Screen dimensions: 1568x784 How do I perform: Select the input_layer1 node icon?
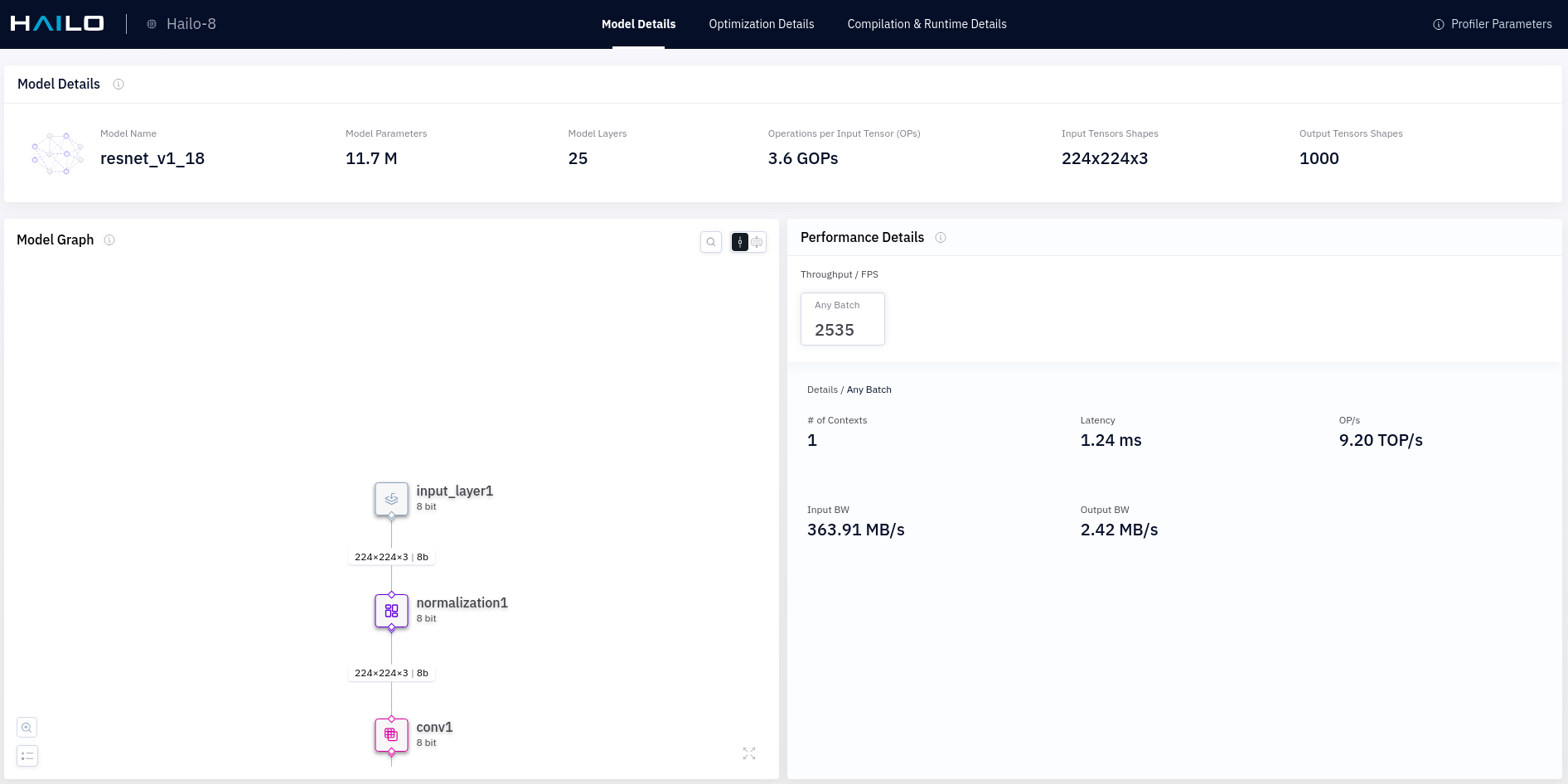pos(391,499)
